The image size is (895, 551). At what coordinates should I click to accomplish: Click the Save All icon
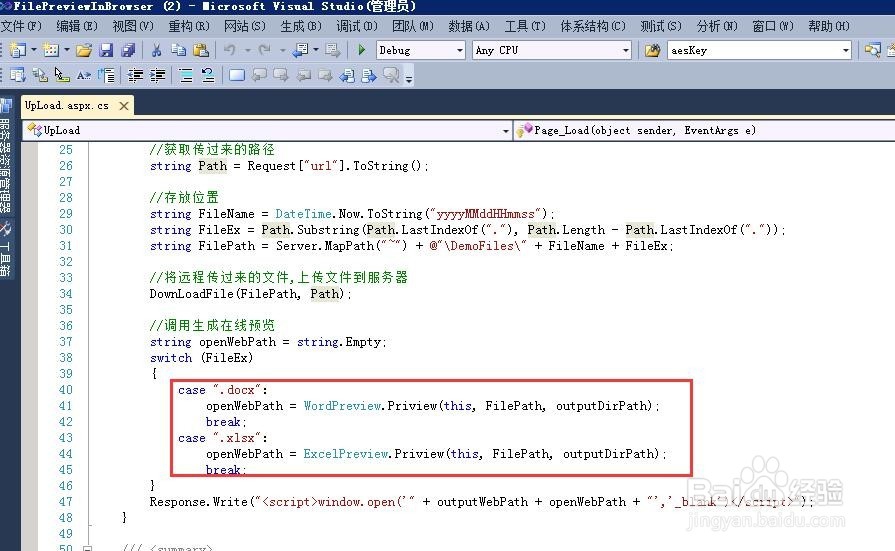click(x=128, y=50)
